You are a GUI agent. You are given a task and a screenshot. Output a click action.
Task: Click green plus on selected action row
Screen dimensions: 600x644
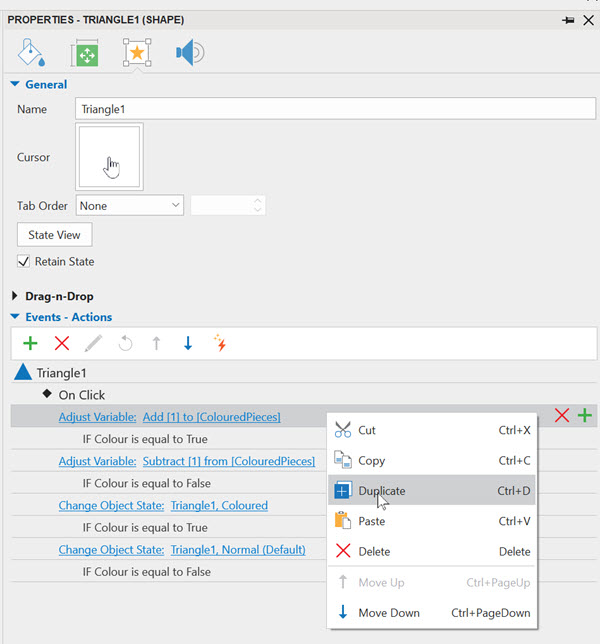pyautogui.click(x=585, y=416)
